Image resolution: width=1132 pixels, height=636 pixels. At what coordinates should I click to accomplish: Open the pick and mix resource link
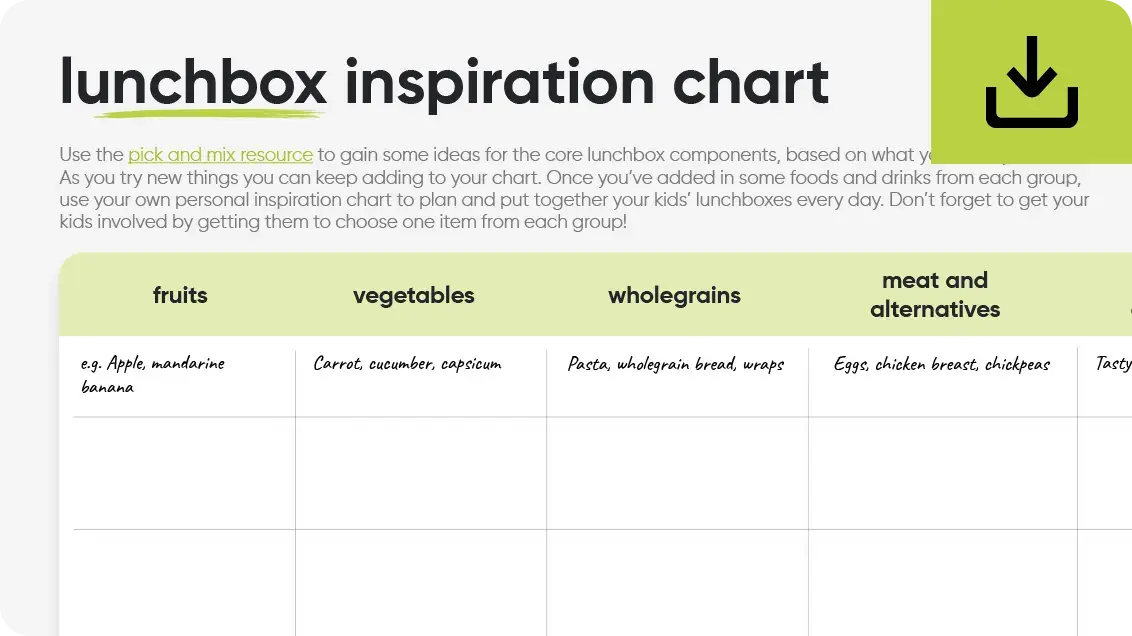pos(220,155)
